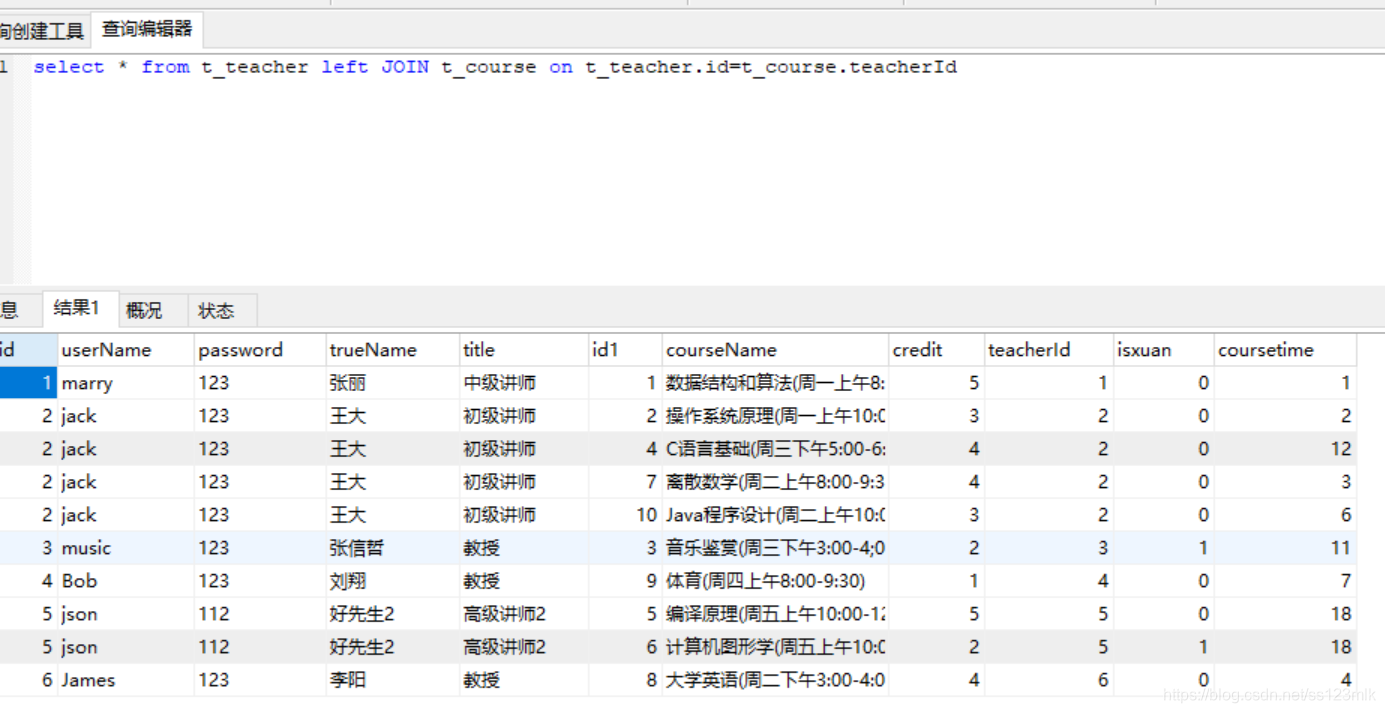Open the 查询创建工具 tab
The image size is (1385, 713).
[42, 31]
